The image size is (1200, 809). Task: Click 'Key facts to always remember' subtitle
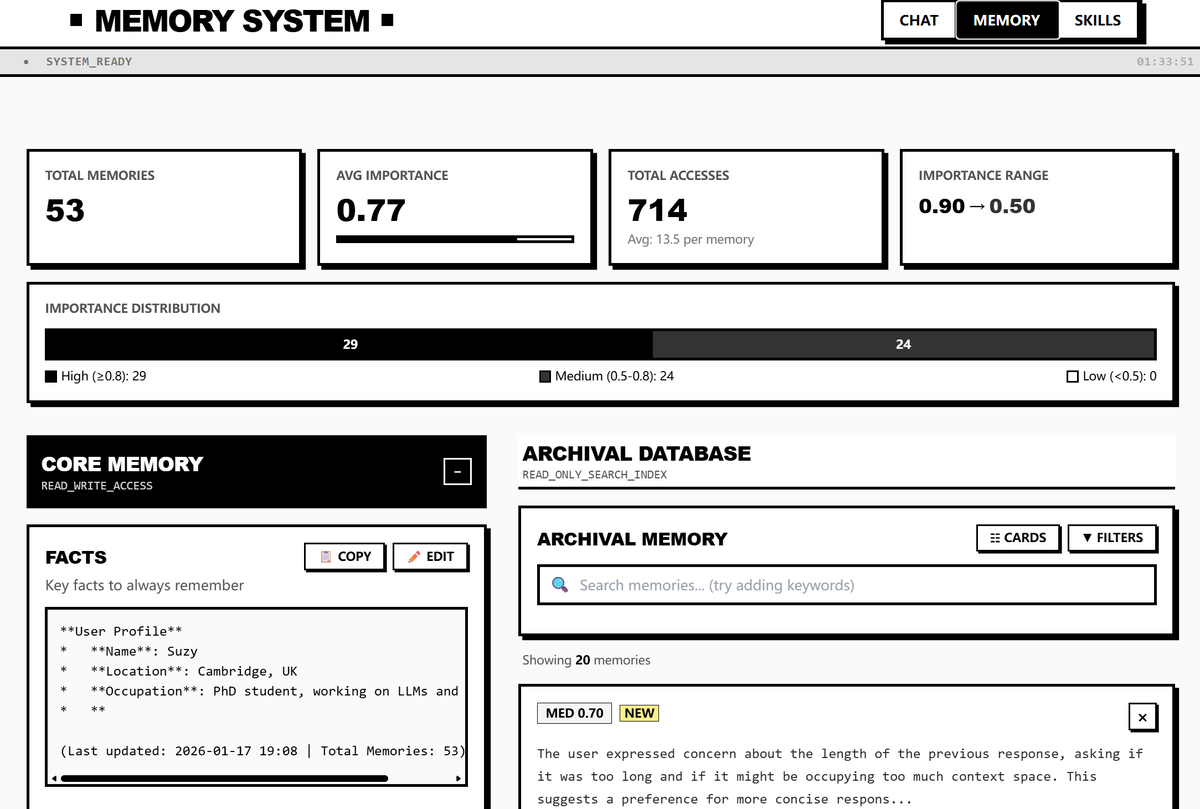[x=144, y=585]
